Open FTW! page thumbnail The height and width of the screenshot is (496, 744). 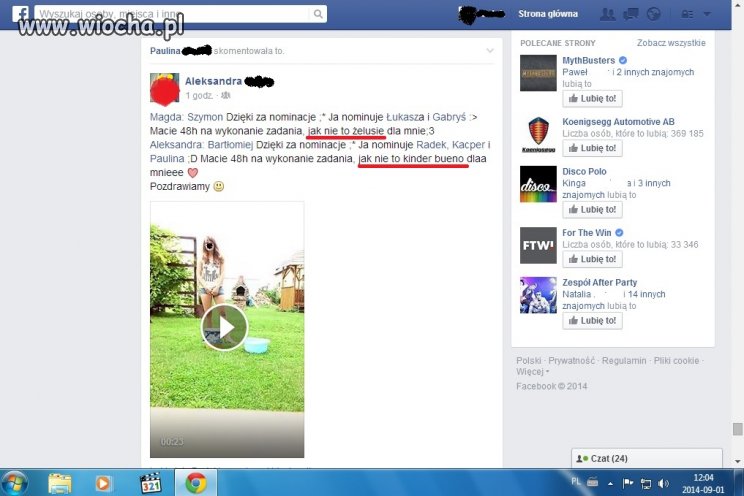[x=538, y=245]
